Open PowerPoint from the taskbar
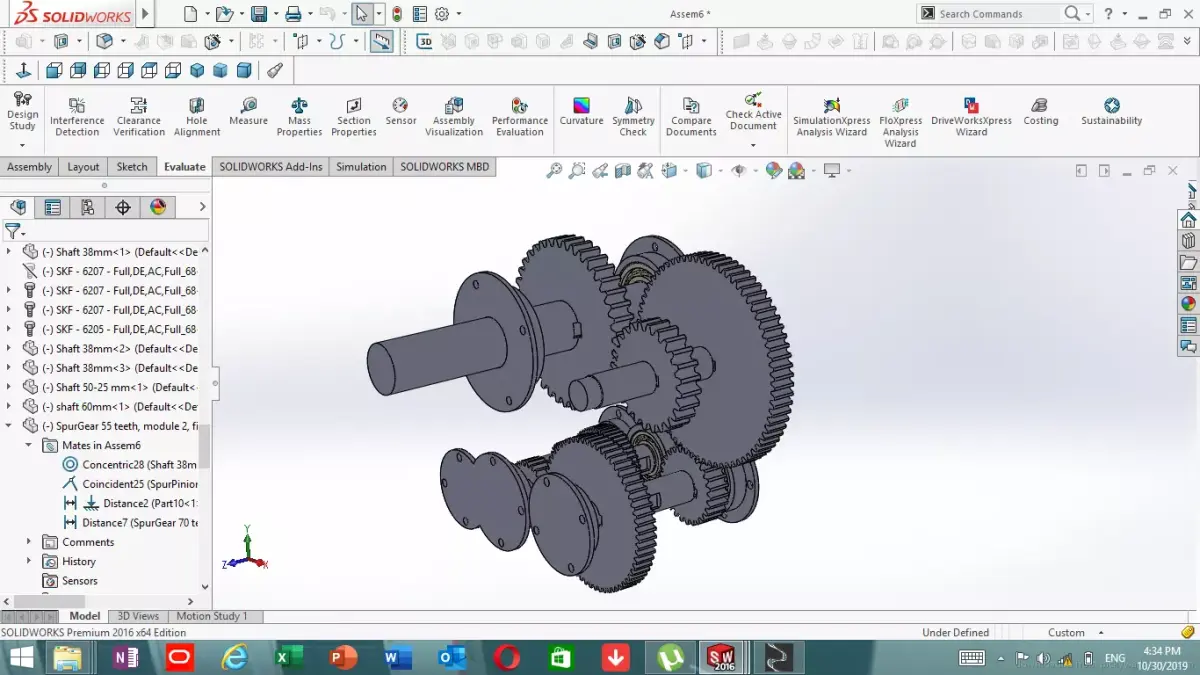Viewport: 1200px width, 675px height. pyautogui.click(x=343, y=658)
